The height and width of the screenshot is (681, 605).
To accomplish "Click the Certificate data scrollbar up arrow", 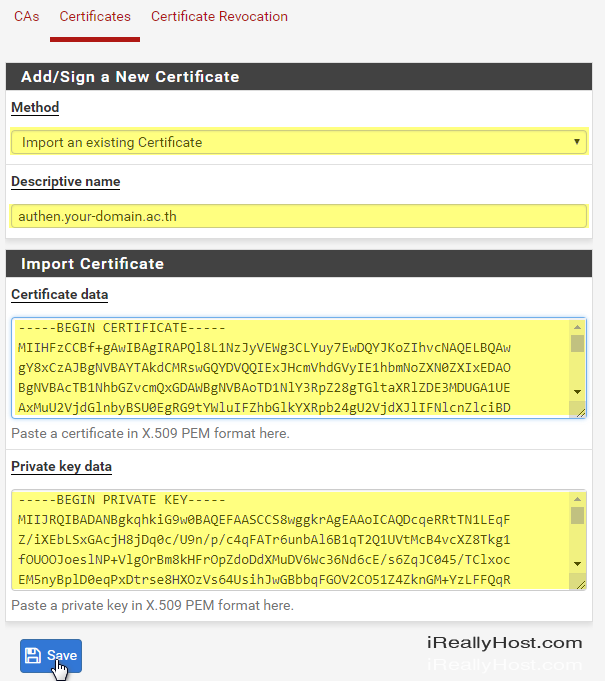I will 577,327.
